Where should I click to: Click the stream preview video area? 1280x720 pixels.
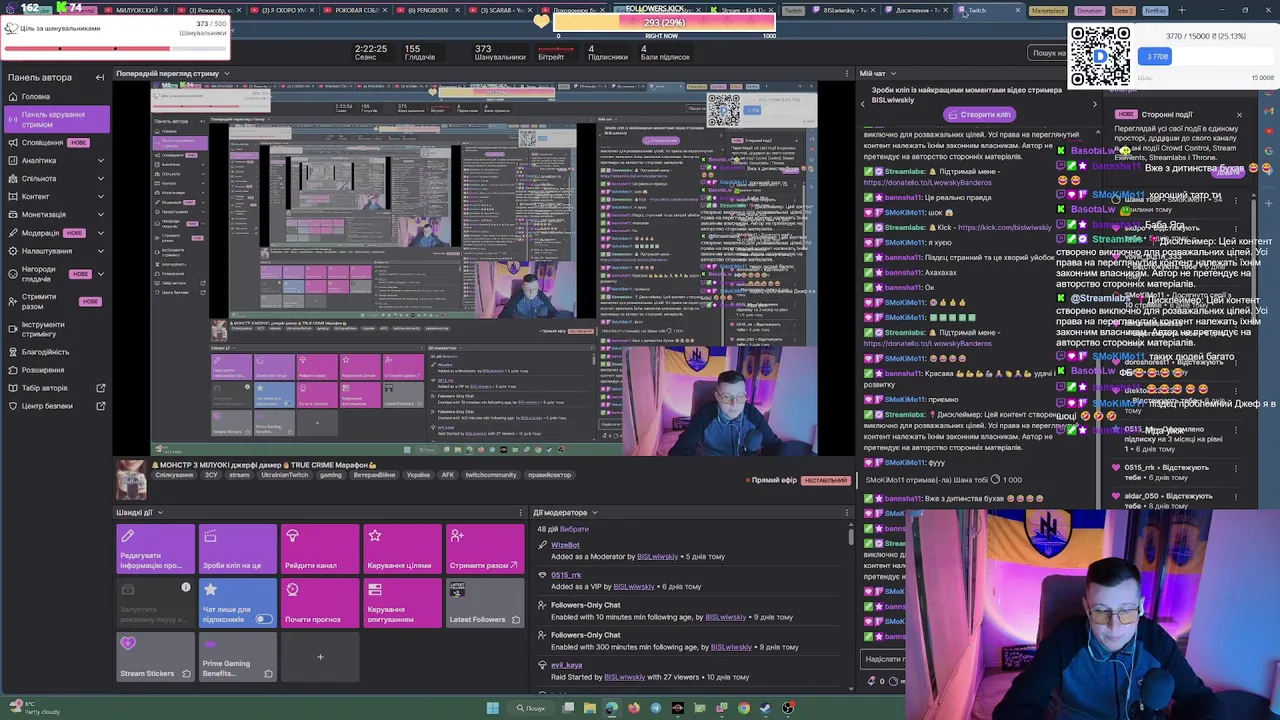484,268
